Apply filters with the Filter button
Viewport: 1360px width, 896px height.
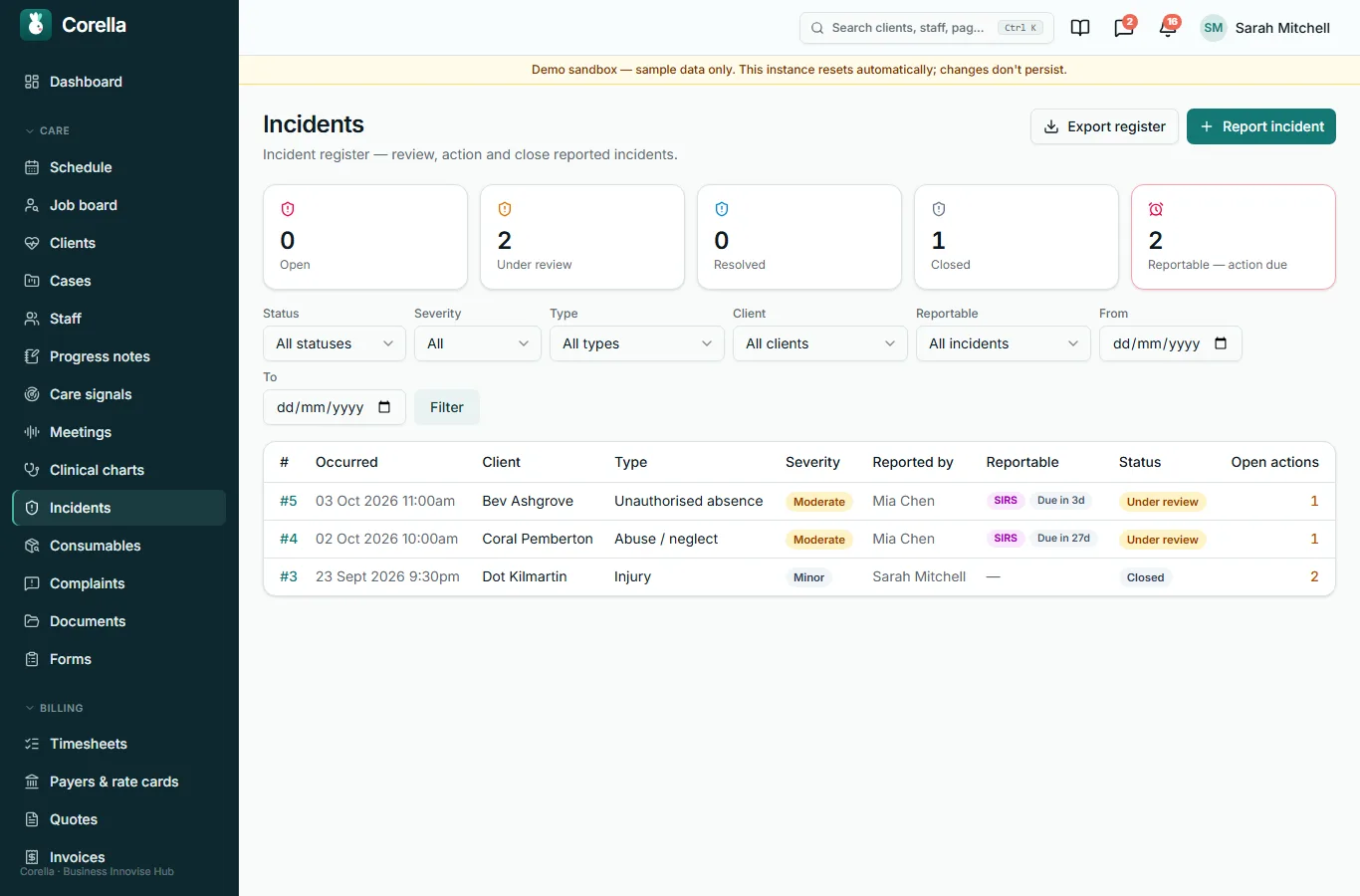pos(447,407)
